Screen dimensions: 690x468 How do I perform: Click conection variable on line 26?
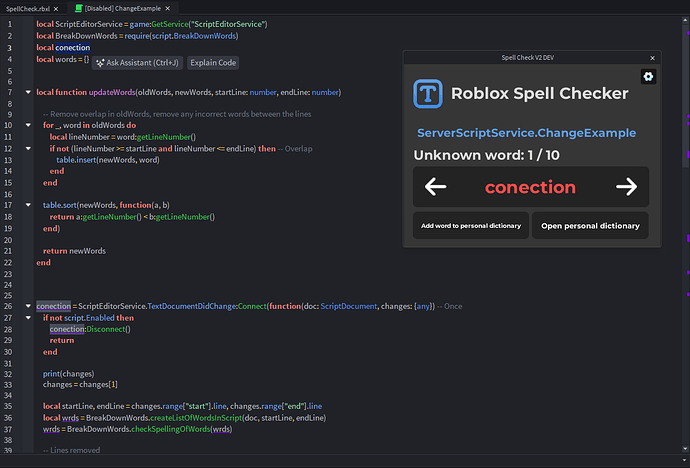(53, 306)
